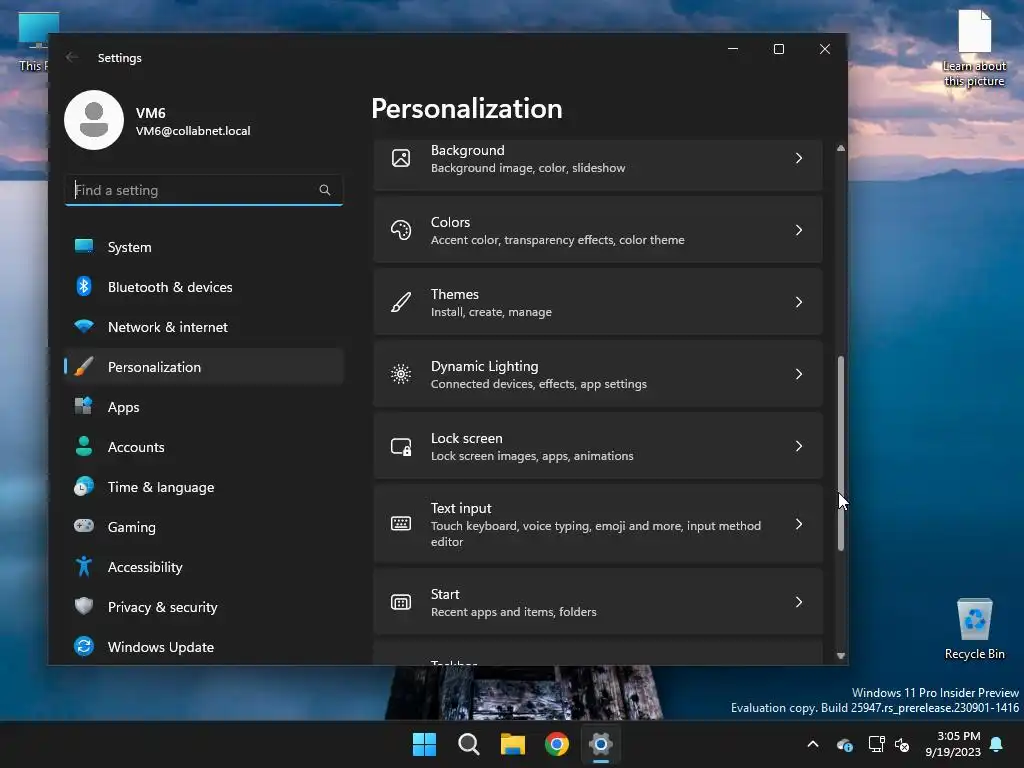The width and height of the screenshot is (1024, 768).
Task: Click the Dynamic Lighting title text
Action: point(485,366)
